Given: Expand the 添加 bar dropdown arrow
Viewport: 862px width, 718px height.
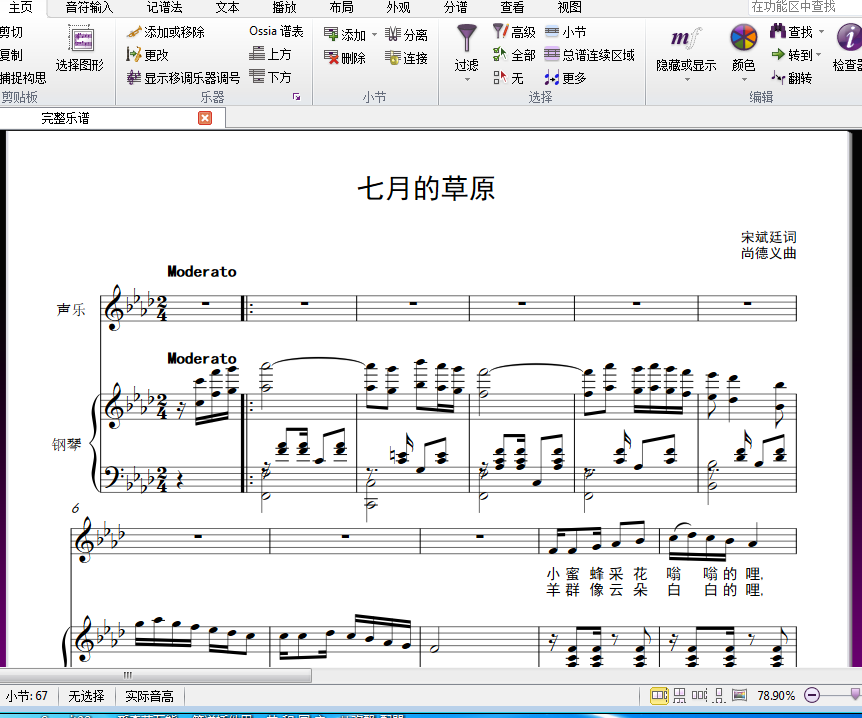Looking at the screenshot, I should (375, 35).
